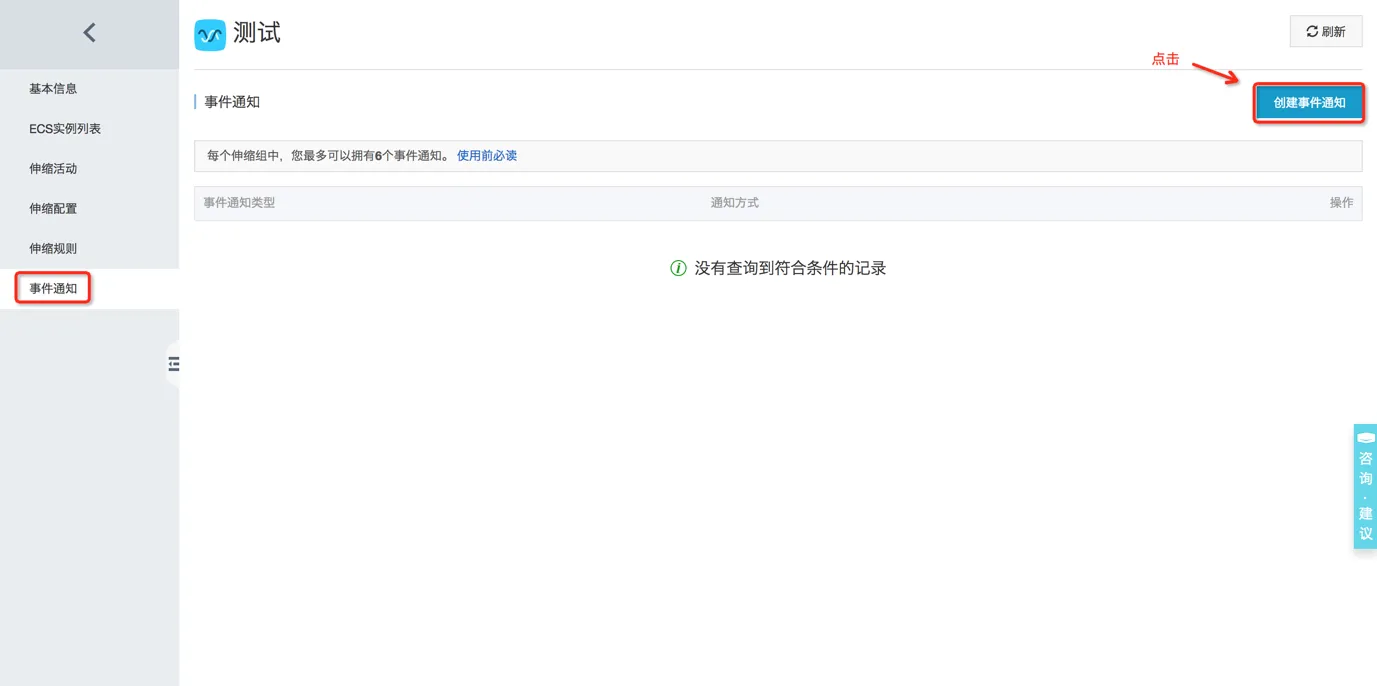This screenshot has height=686, width=1377.
Task: Click the 操作 column header
Action: (1342, 202)
